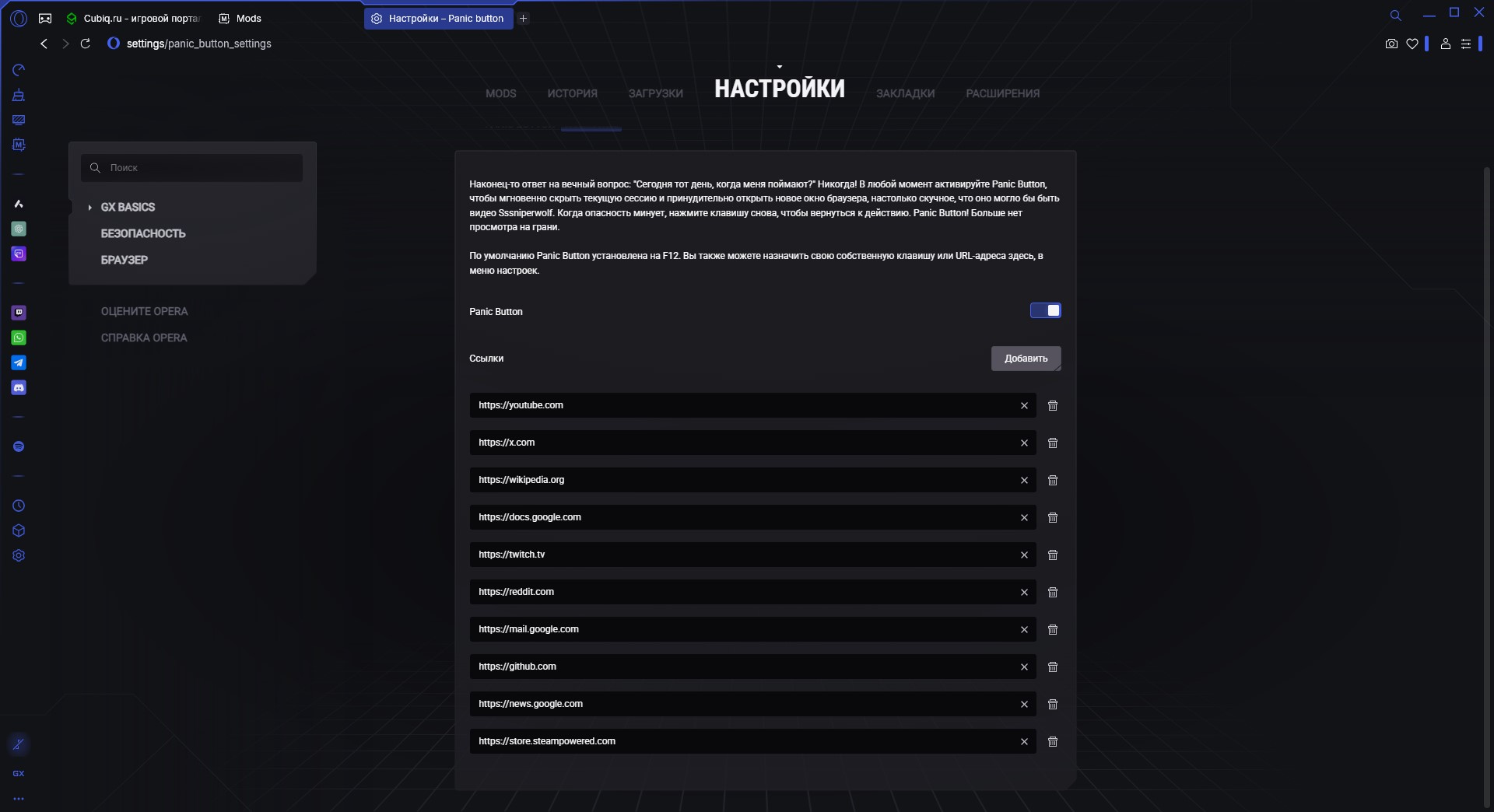
Task: Open Extensions cube icon in sidebar
Action: [19, 530]
